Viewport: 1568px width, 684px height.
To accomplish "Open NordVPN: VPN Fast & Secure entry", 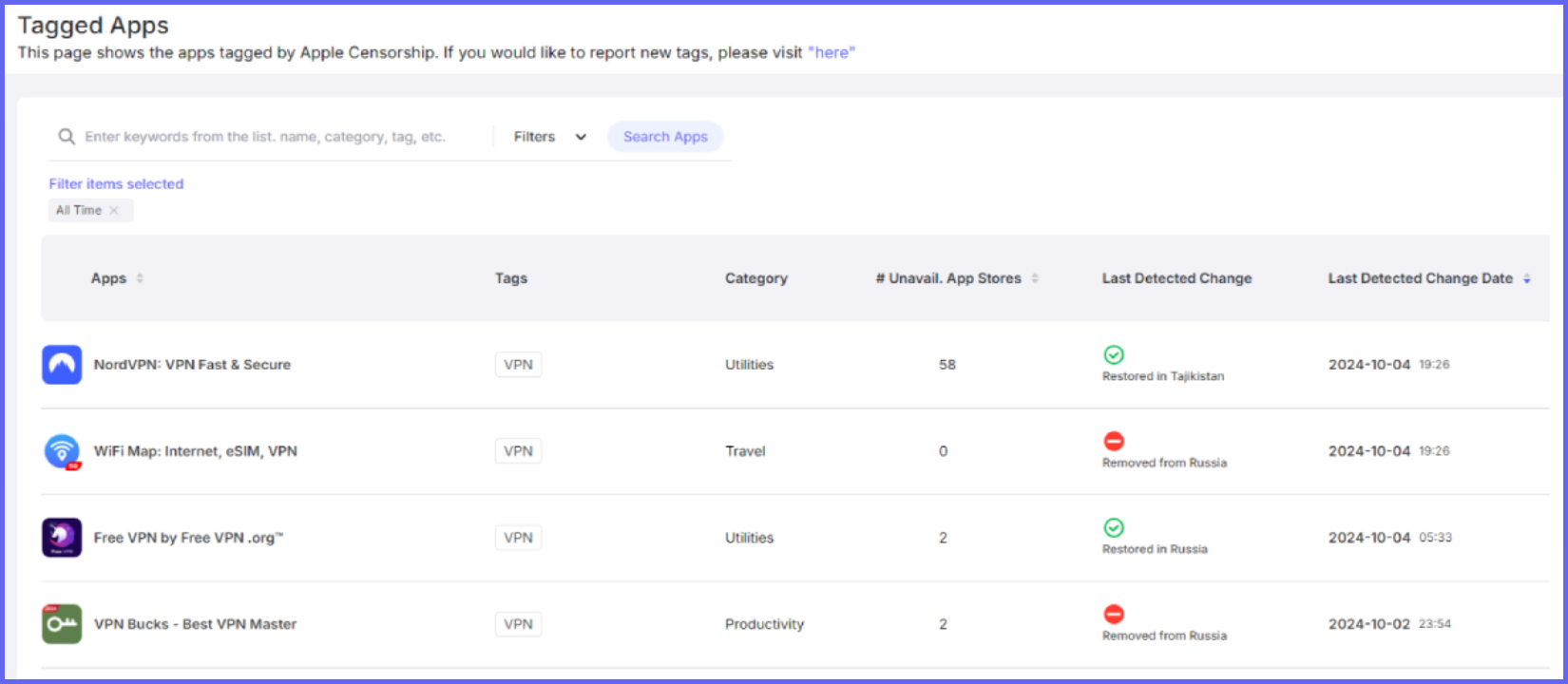I will tap(192, 365).
